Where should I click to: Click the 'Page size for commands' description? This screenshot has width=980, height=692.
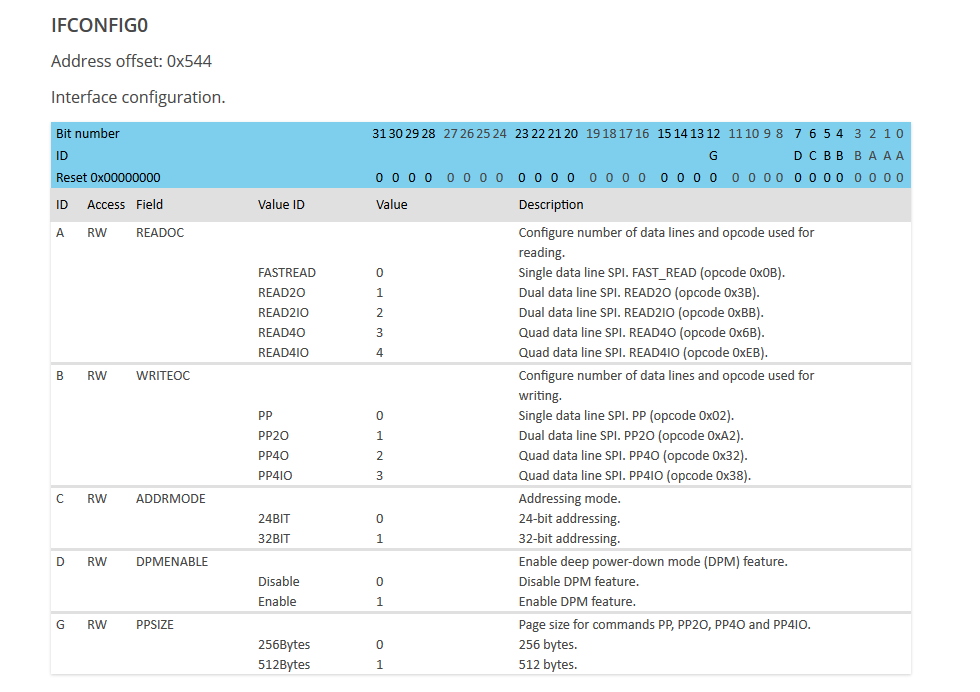[664, 625]
